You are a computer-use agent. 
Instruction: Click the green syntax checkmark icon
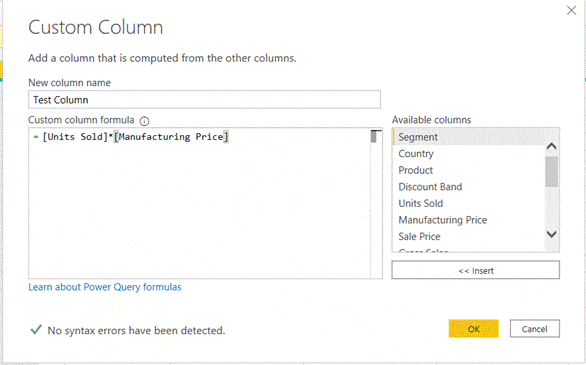click(36, 330)
